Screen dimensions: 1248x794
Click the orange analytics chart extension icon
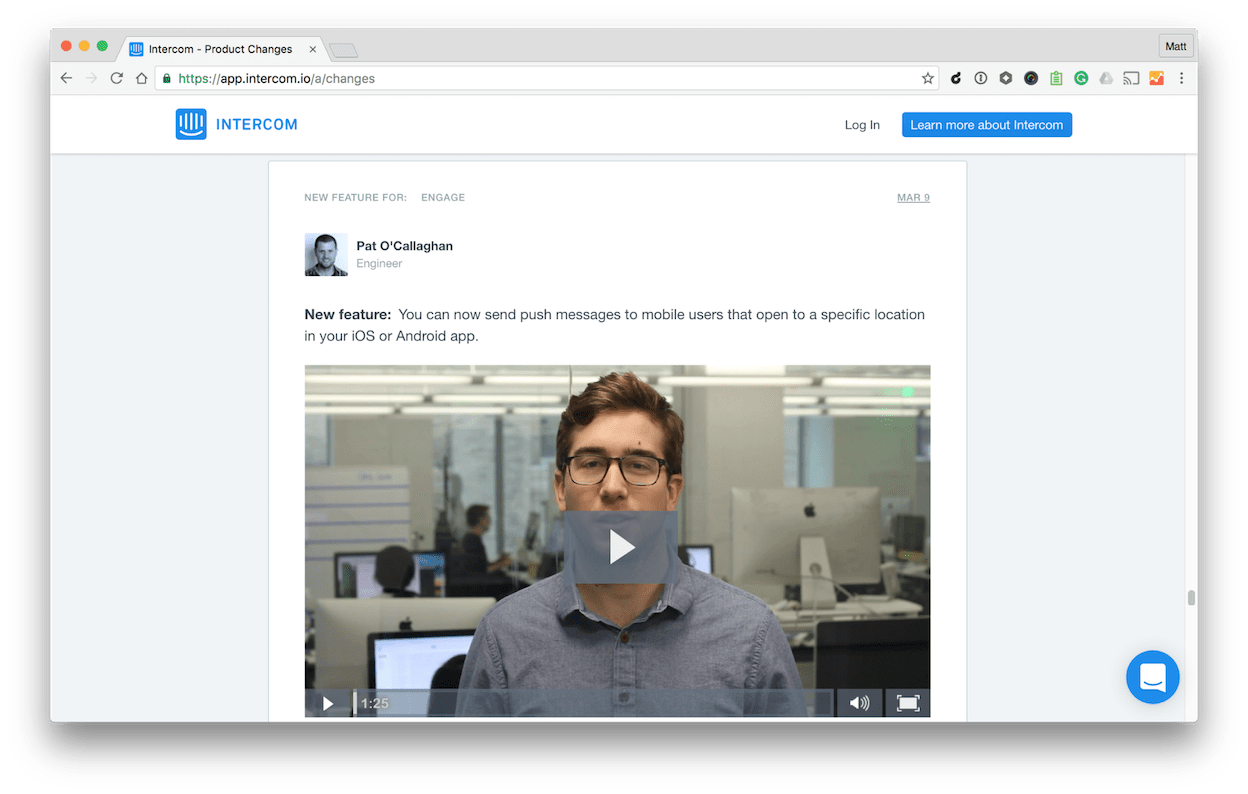pyautogui.click(x=1156, y=78)
